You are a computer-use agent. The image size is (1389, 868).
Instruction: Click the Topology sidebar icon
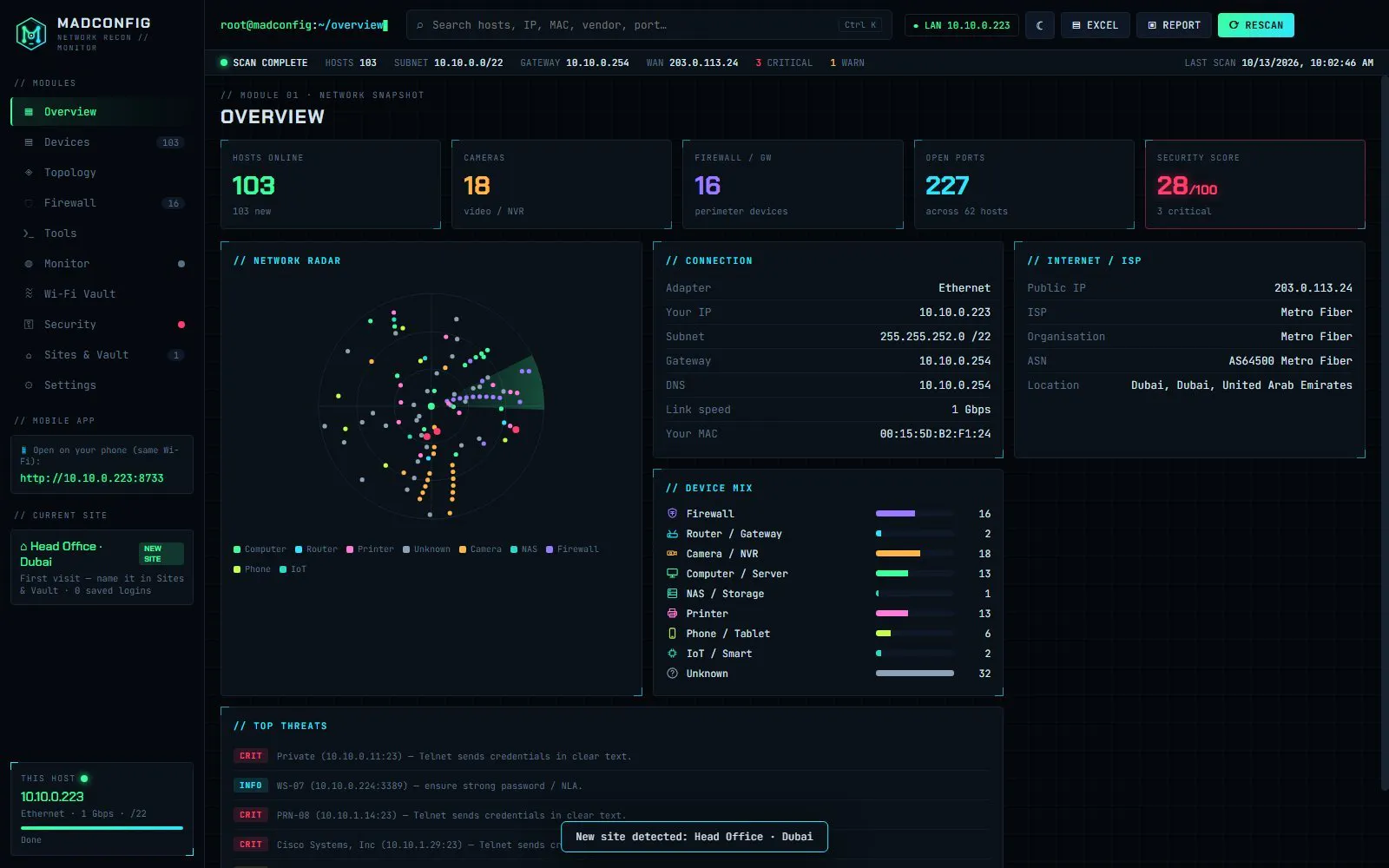tap(29, 173)
